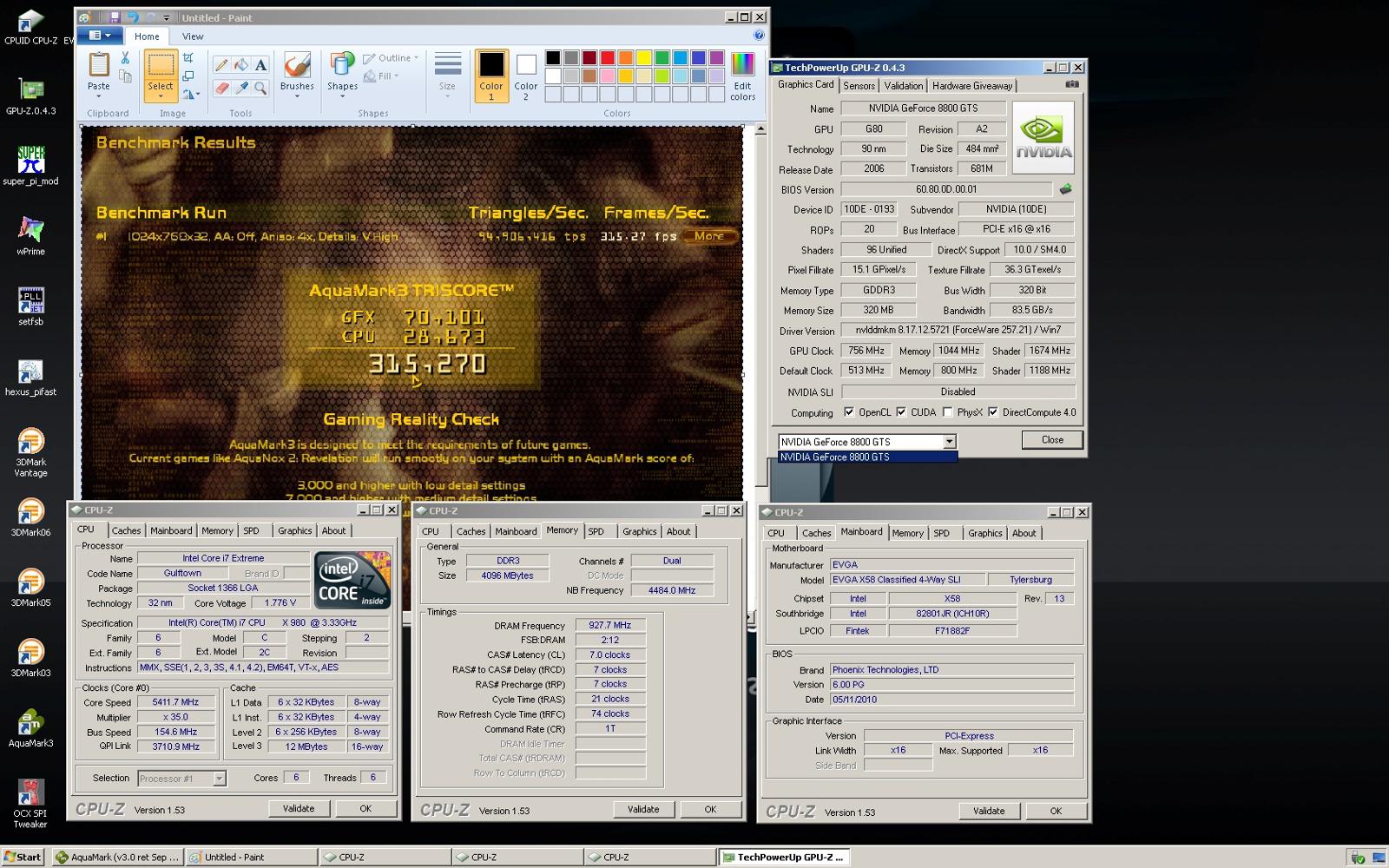Click the Undo arrow in Paint title bar

[133, 17]
